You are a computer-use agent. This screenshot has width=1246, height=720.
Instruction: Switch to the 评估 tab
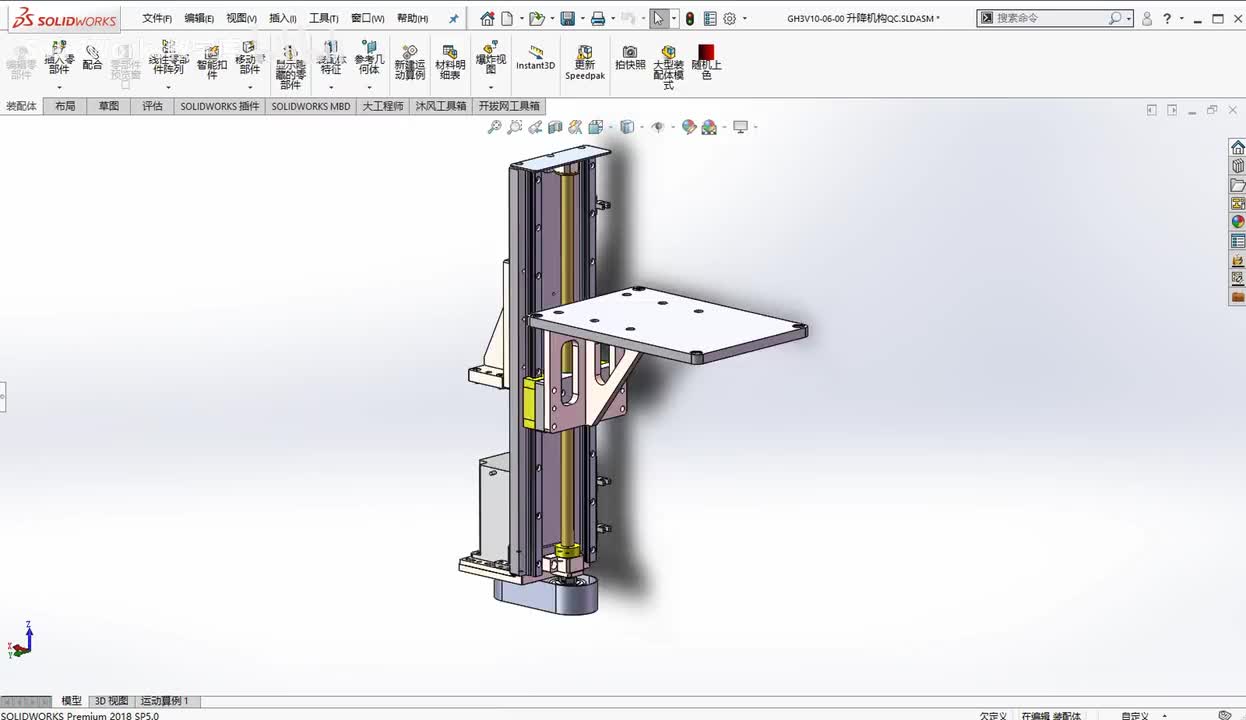tap(152, 105)
